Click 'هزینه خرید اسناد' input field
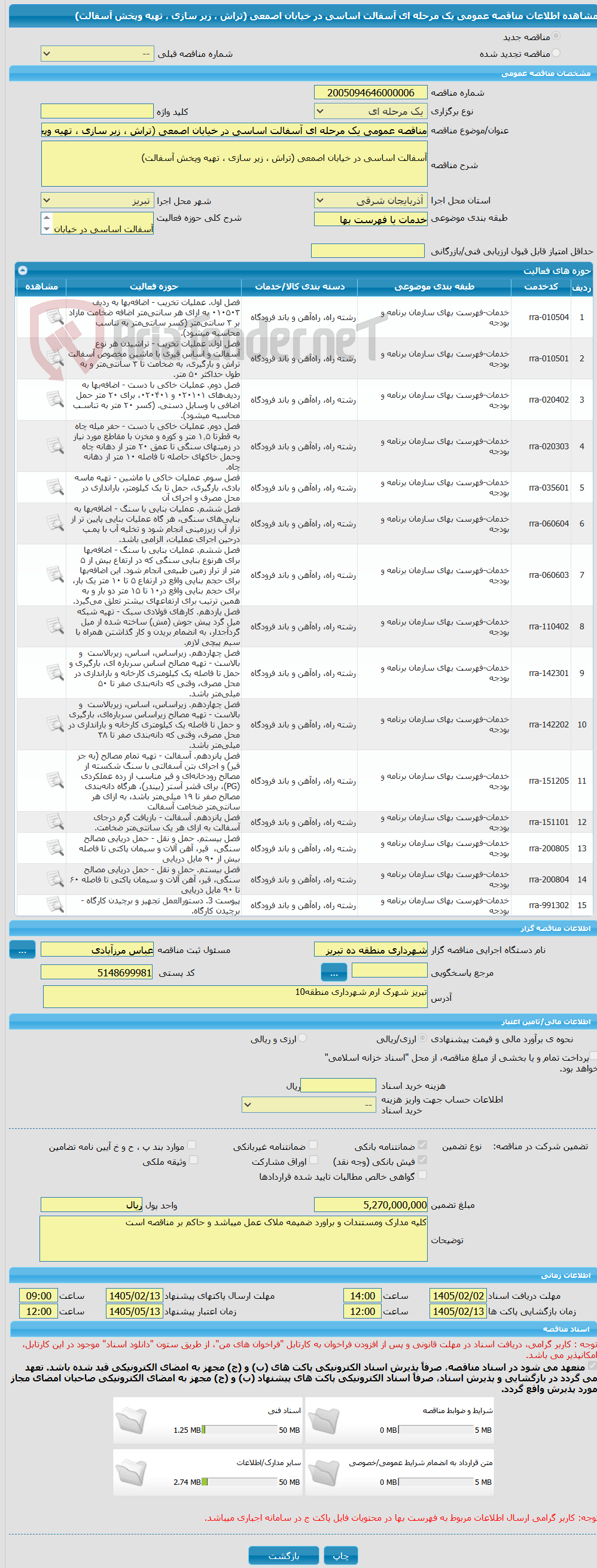This screenshot has width=597, height=1568. (x=339, y=1085)
